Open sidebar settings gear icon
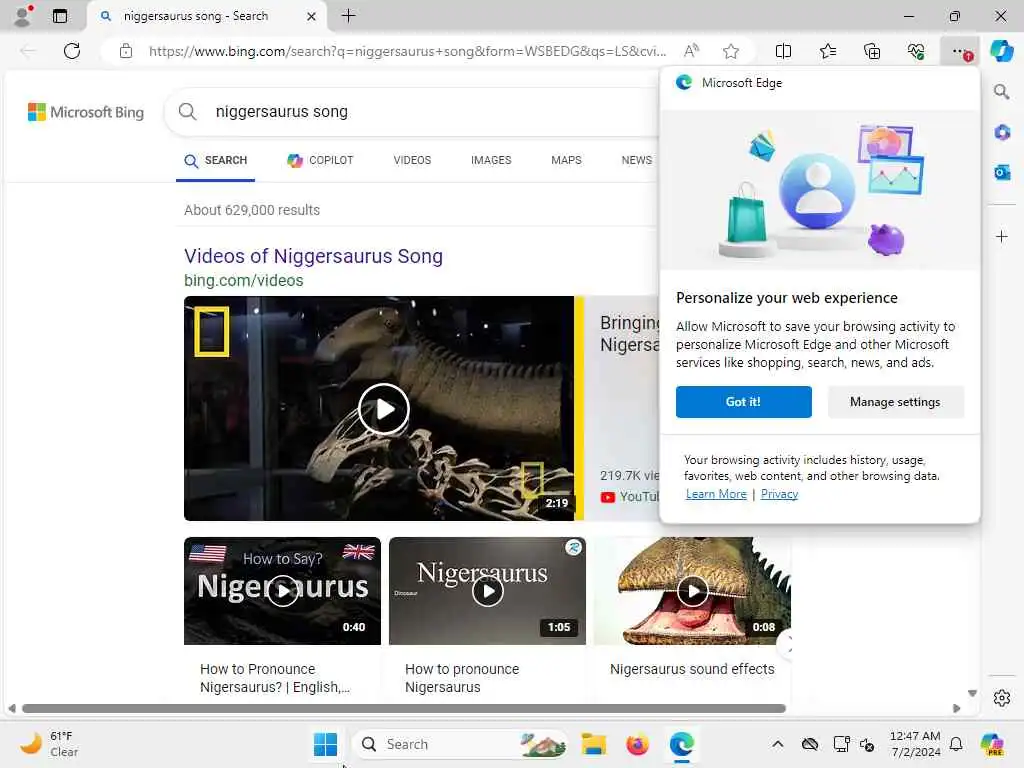The width and height of the screenshot is (1024, 768). 1002,698
